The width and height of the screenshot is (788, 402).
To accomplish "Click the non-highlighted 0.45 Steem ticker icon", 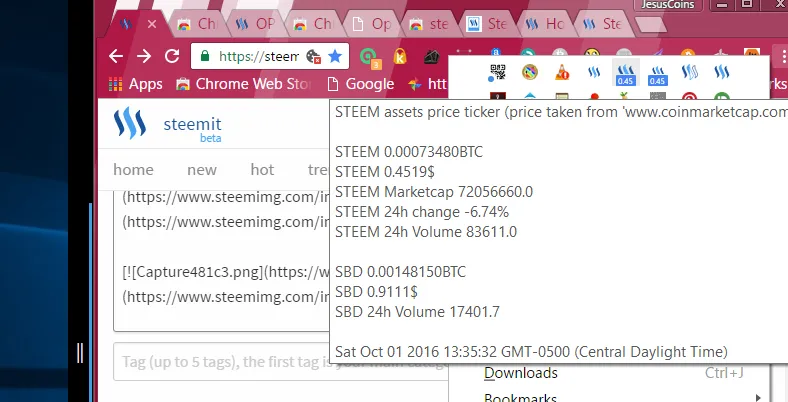I will [657, 74].
